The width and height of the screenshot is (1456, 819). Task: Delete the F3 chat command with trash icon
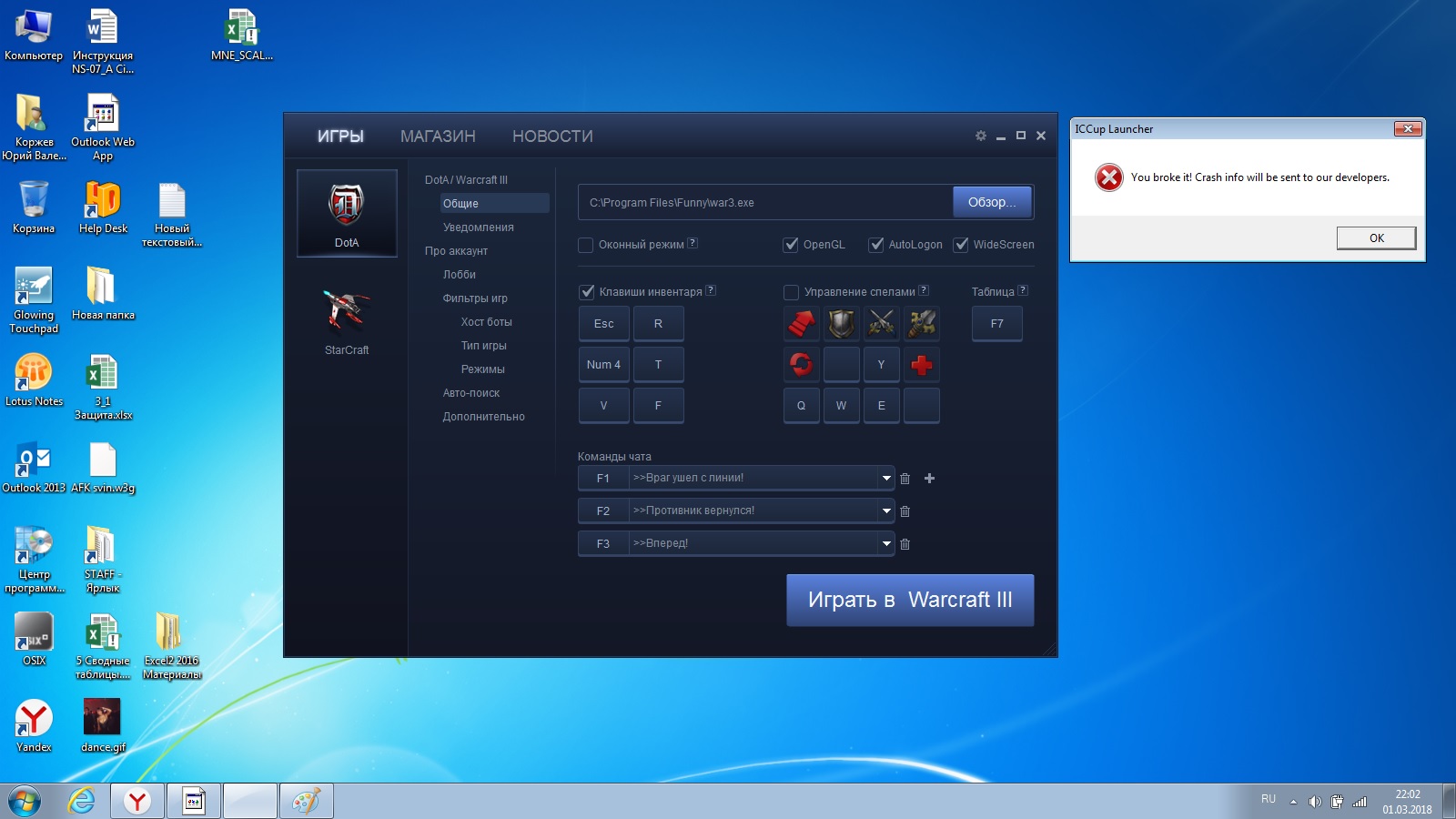(x=905, y=544)
